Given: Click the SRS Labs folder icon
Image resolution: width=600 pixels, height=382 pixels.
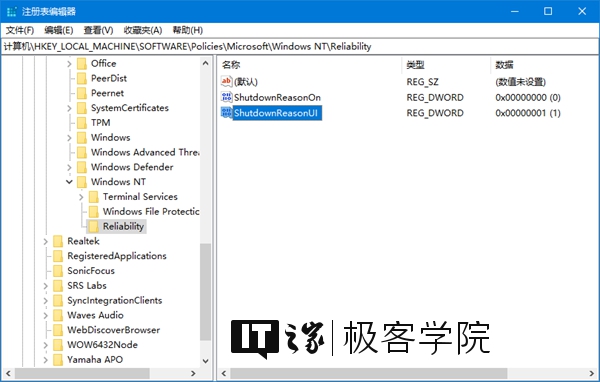Looking at the screenshot, I should click(58, 286).
